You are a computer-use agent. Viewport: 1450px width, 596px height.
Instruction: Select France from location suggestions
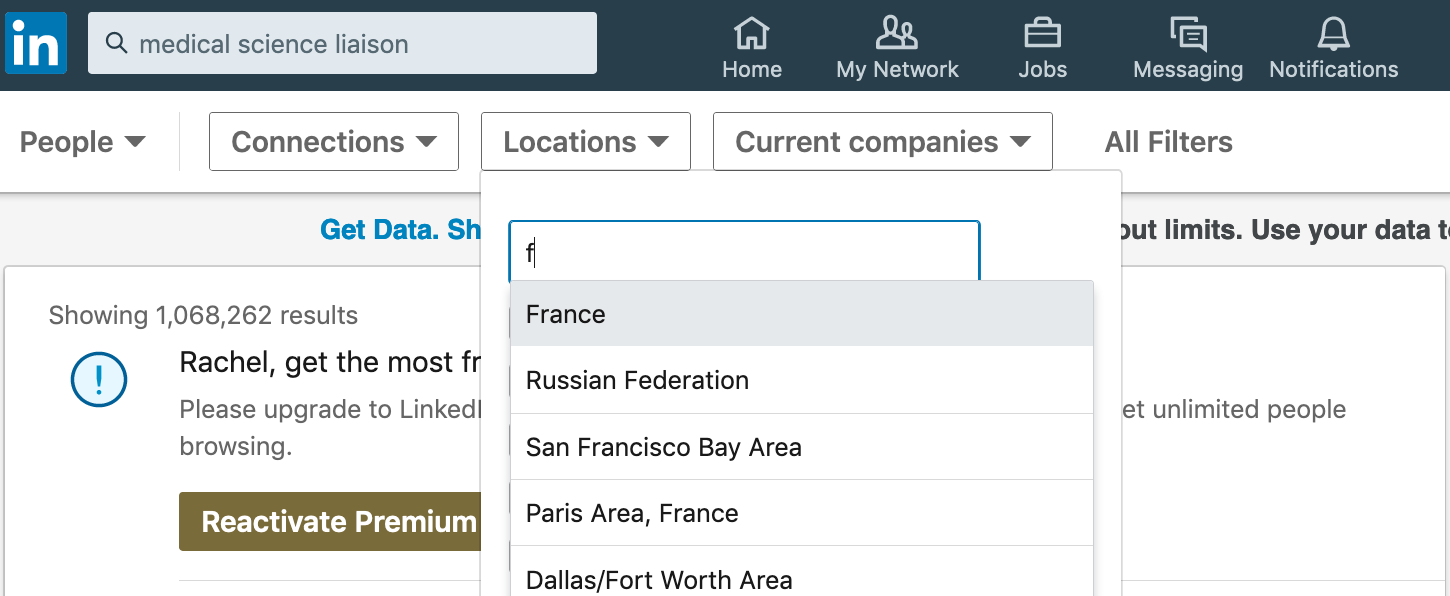(x=802, y=314)
